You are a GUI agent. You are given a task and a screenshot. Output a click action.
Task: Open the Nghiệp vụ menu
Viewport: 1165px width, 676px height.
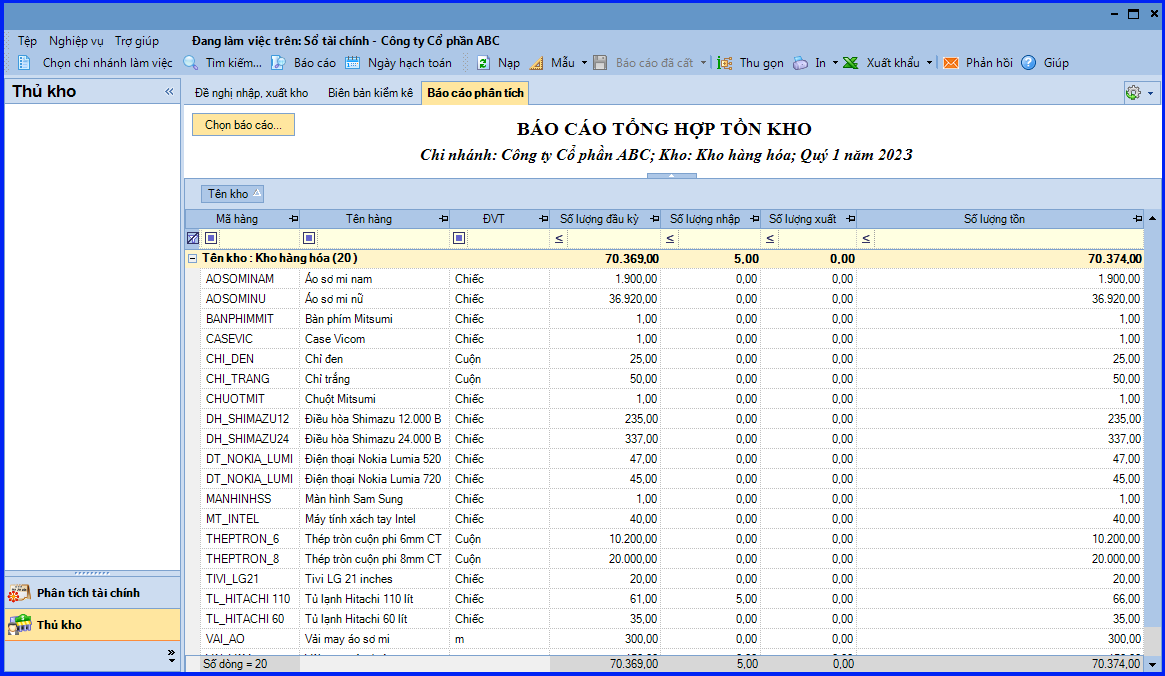coord(77,41)
